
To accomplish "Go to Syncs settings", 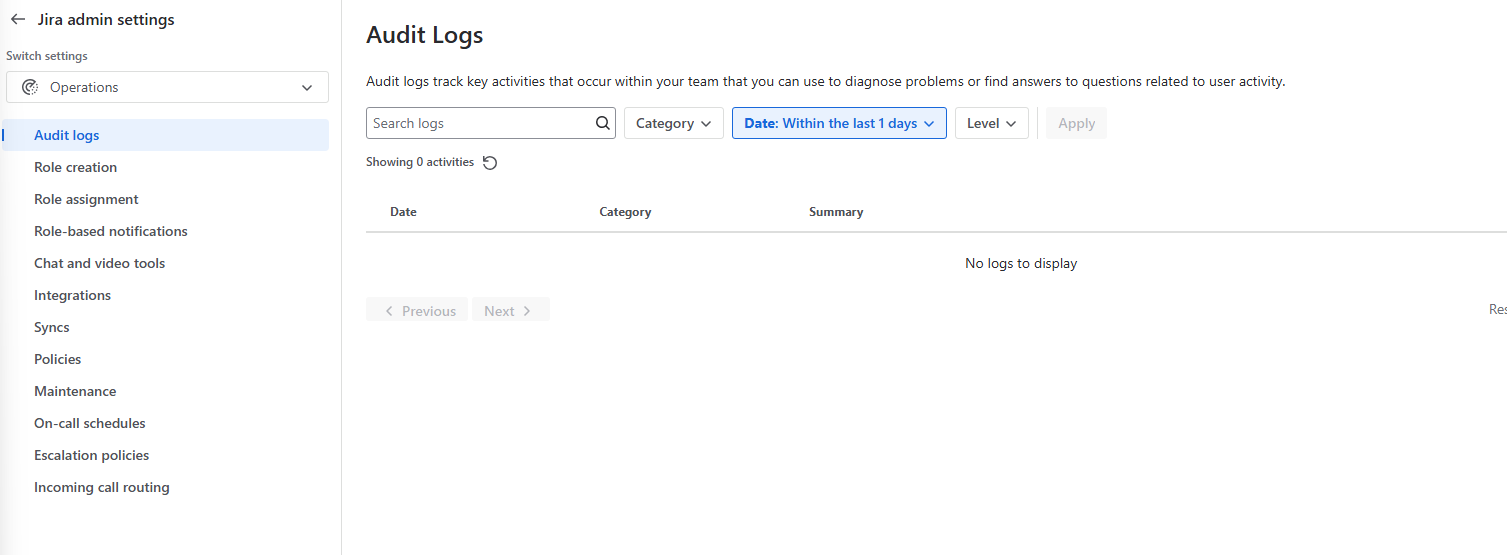I will pos(52,327).
